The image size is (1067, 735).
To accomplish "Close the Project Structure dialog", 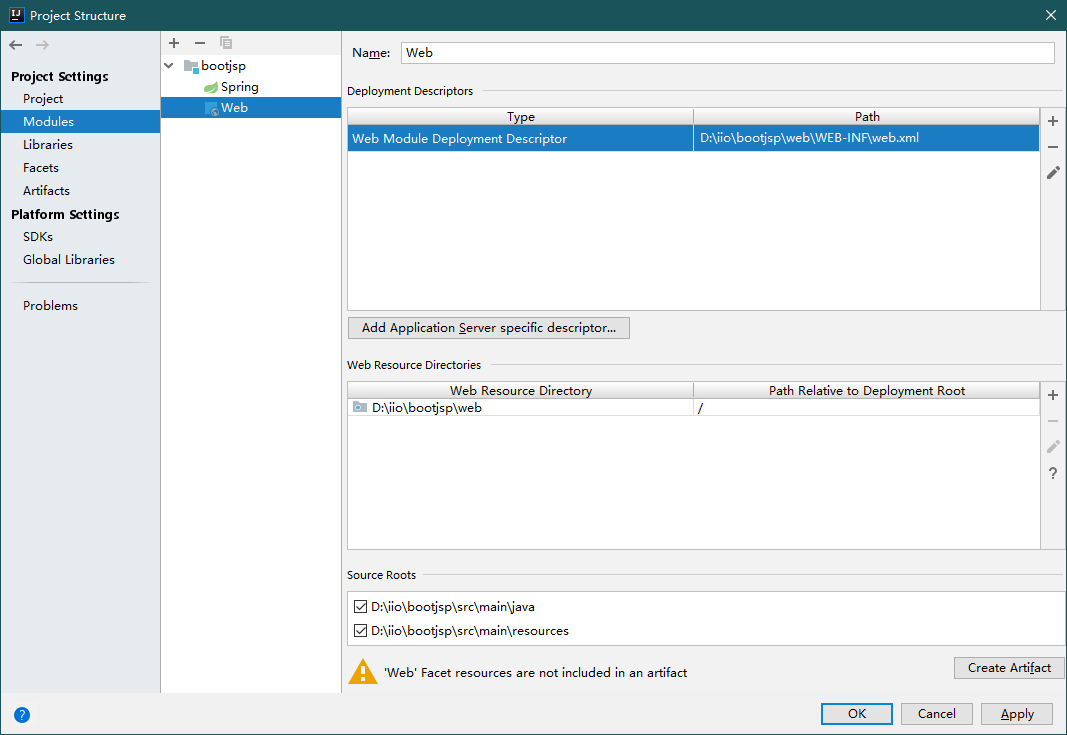I will 1051,15.
